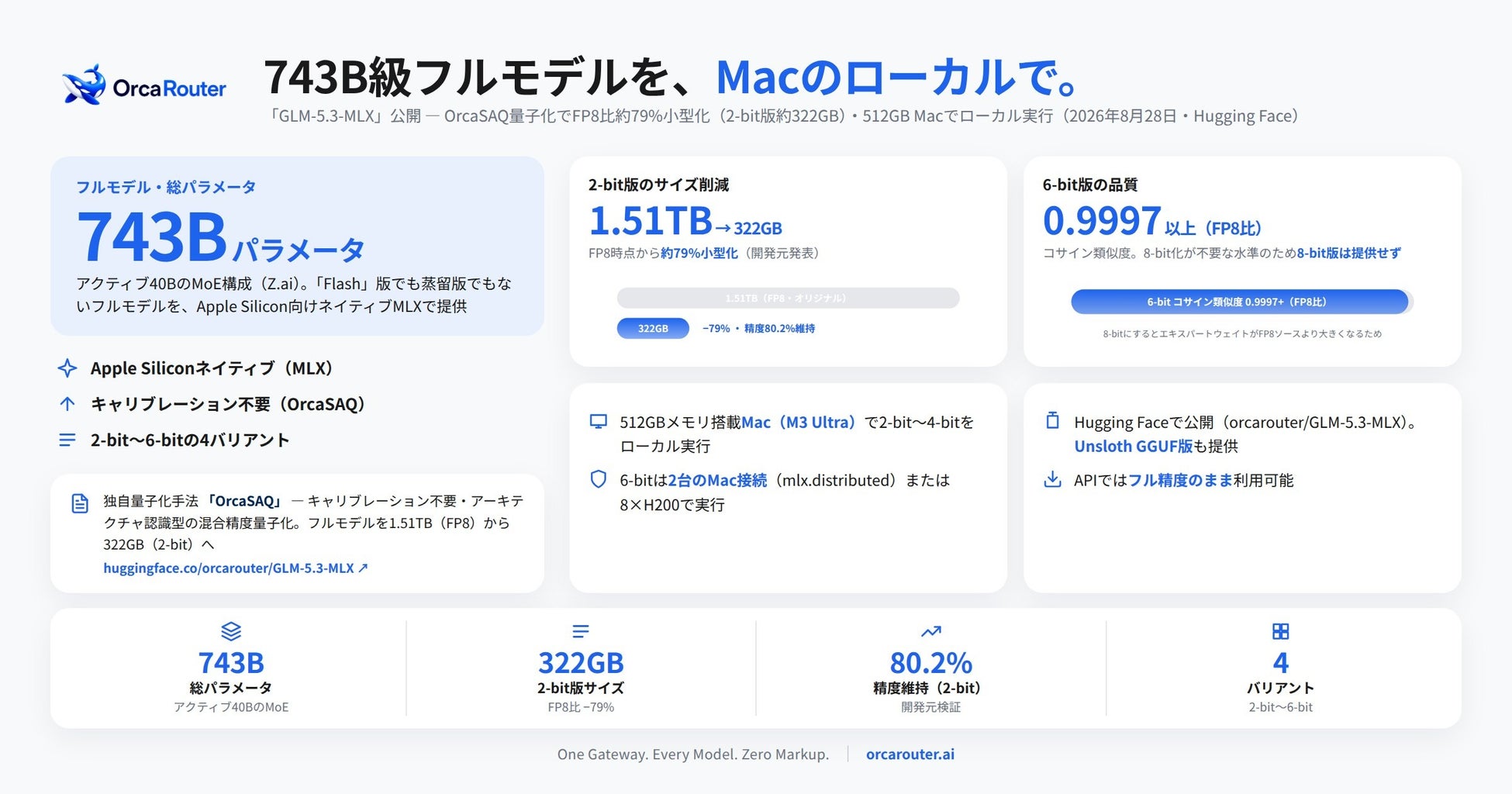Click the 6-bit cosine similarity bar
Image resolution: width=1512 pixels, height=794 pixels.
[x=1239, y=302]
